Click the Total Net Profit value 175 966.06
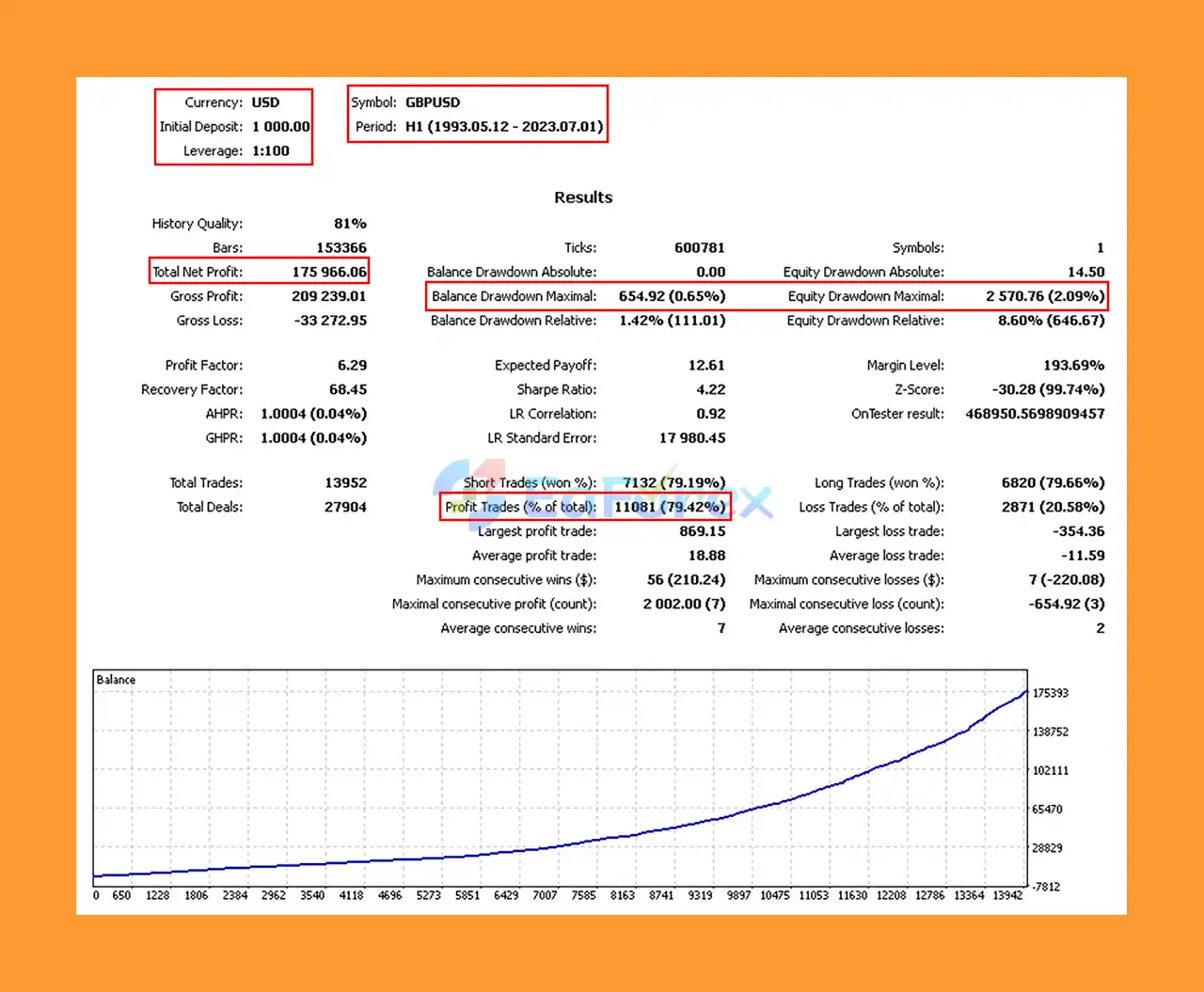This screenshot has width=1204, height=992. pos(329,272)
